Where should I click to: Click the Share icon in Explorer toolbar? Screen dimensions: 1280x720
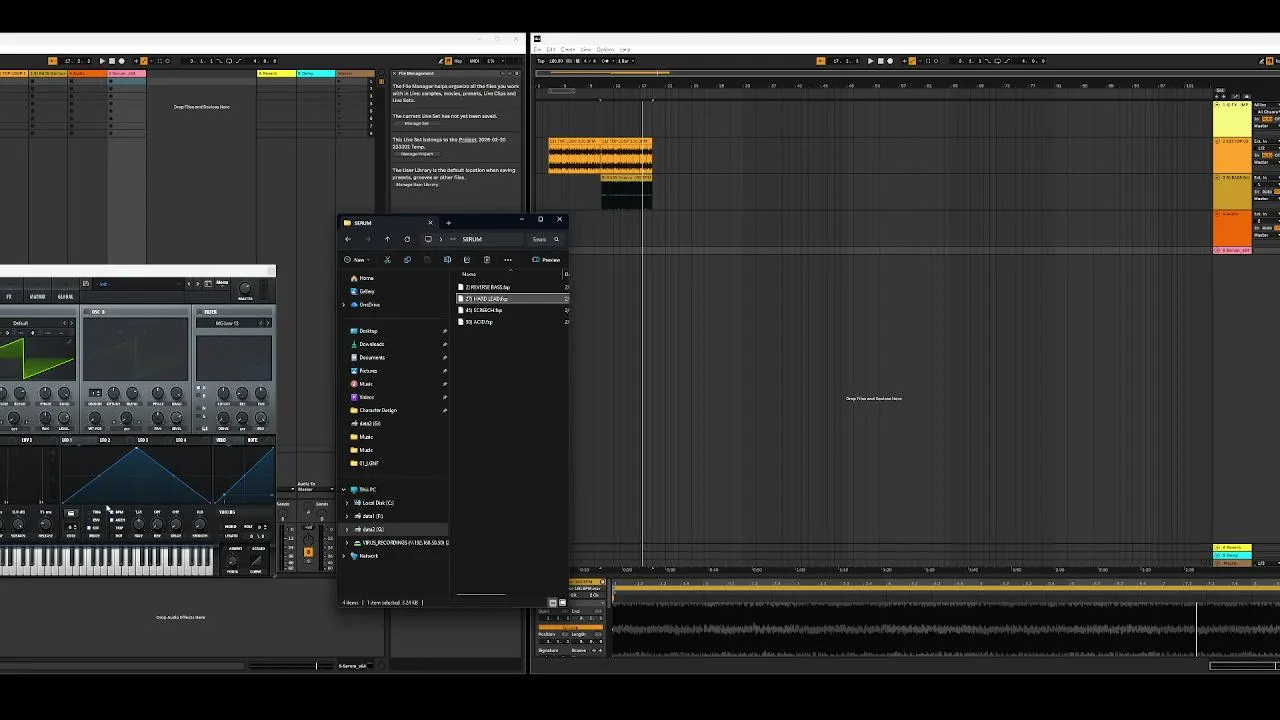click(467, 260)
